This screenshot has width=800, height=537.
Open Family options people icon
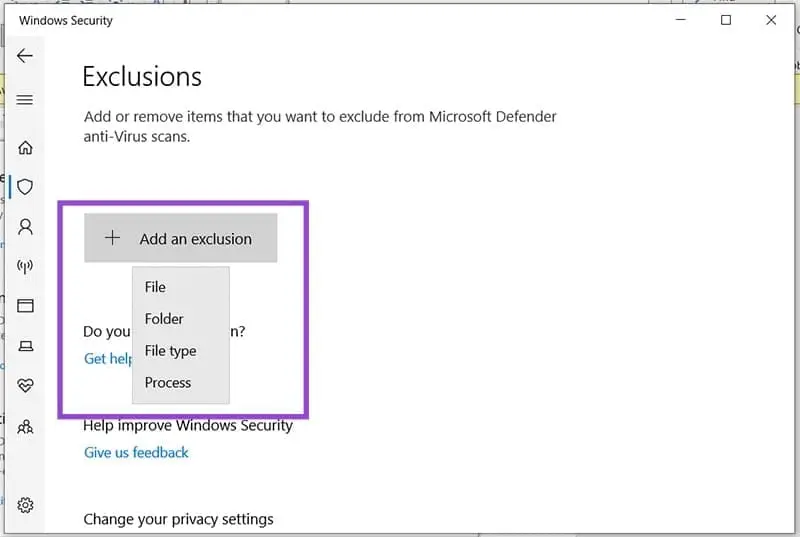[25, 427]
